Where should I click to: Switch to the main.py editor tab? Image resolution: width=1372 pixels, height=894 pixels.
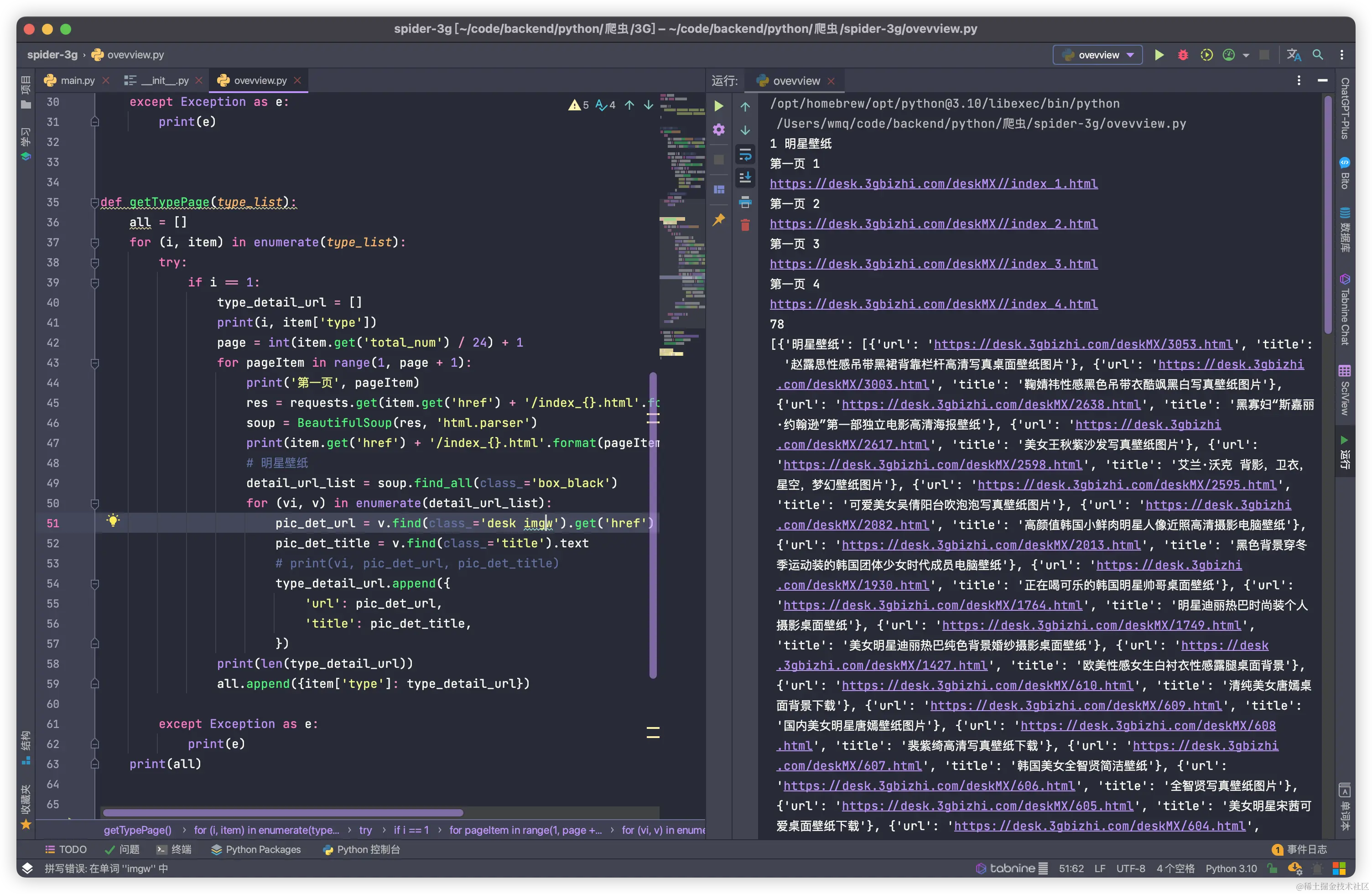[77, 81]
